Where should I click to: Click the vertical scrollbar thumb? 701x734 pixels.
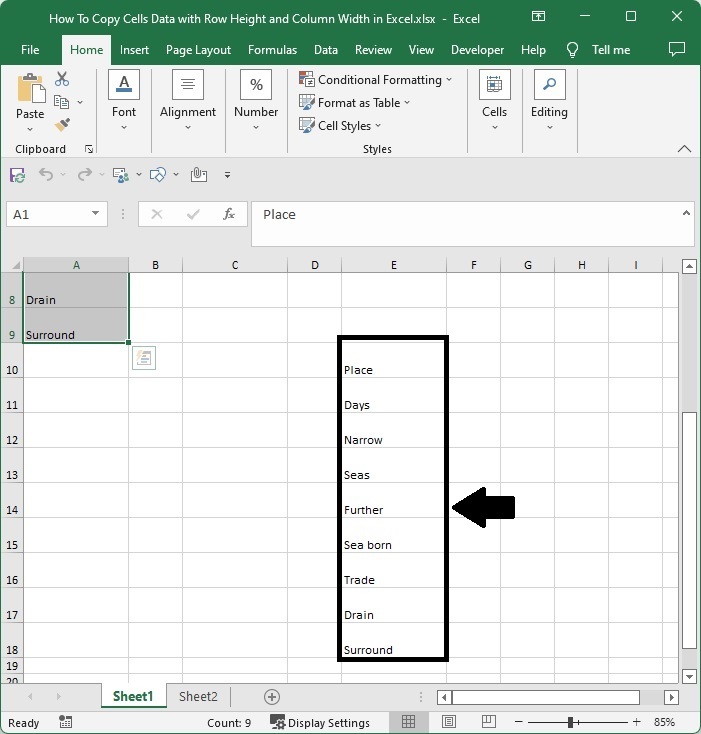[689, 530]
